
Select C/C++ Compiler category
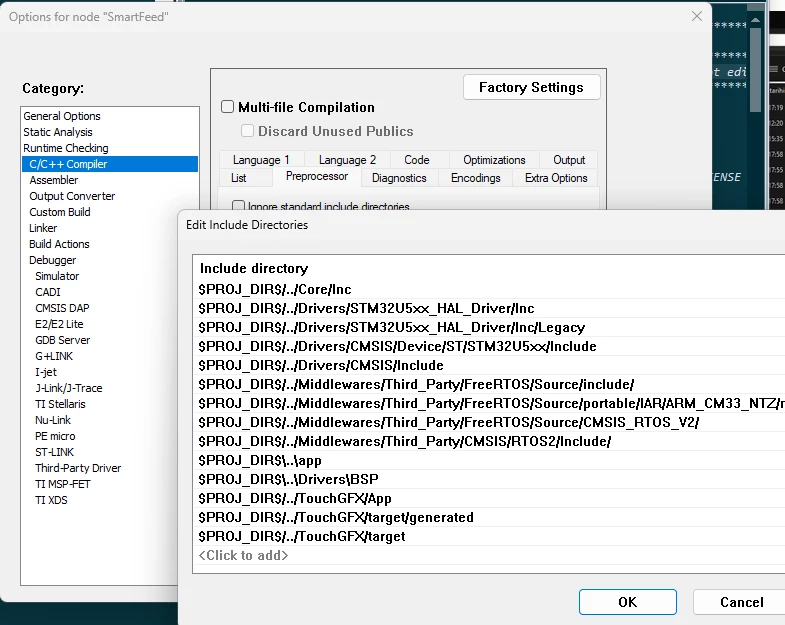(110, 164)
